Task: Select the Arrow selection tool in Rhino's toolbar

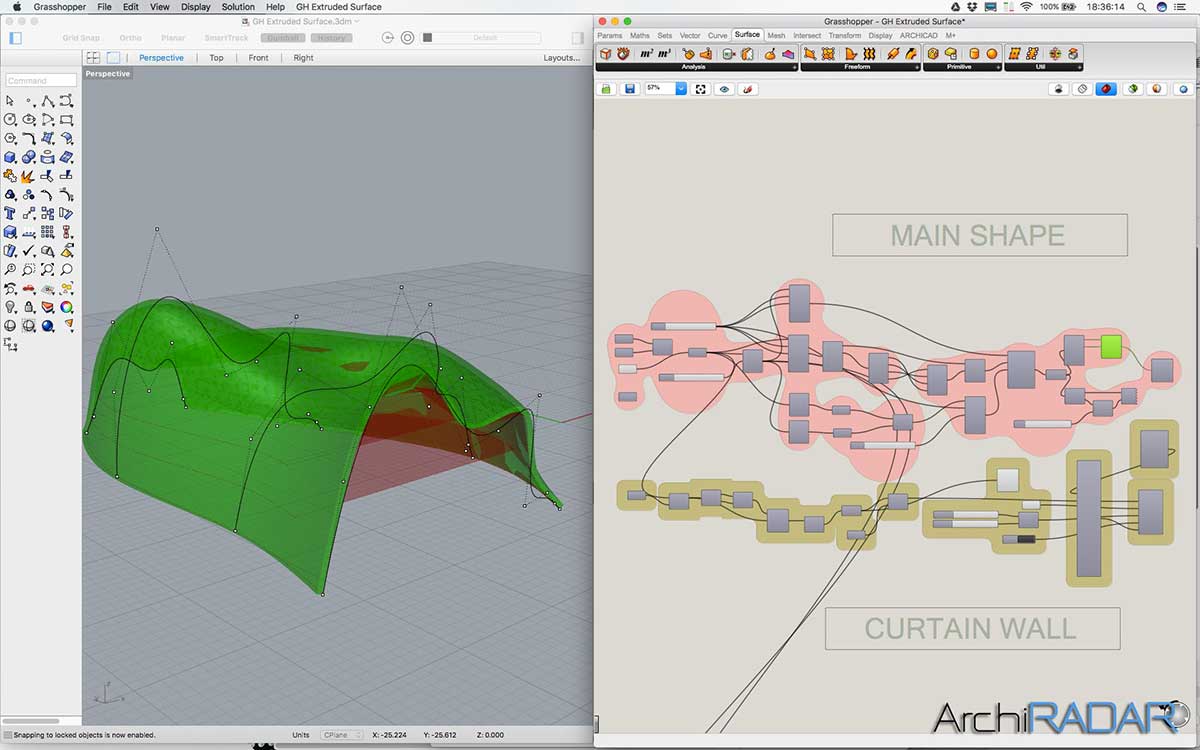Action: click(13, 101)
